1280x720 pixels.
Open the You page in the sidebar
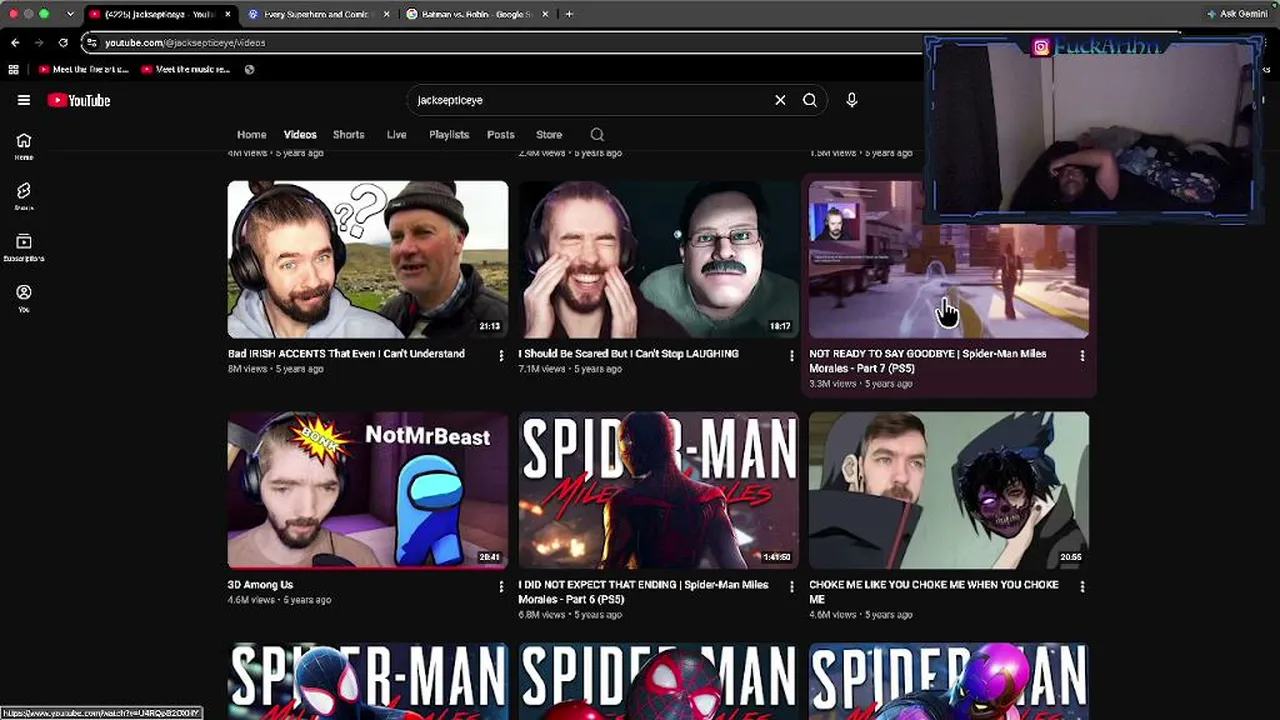tap(24, 298)
